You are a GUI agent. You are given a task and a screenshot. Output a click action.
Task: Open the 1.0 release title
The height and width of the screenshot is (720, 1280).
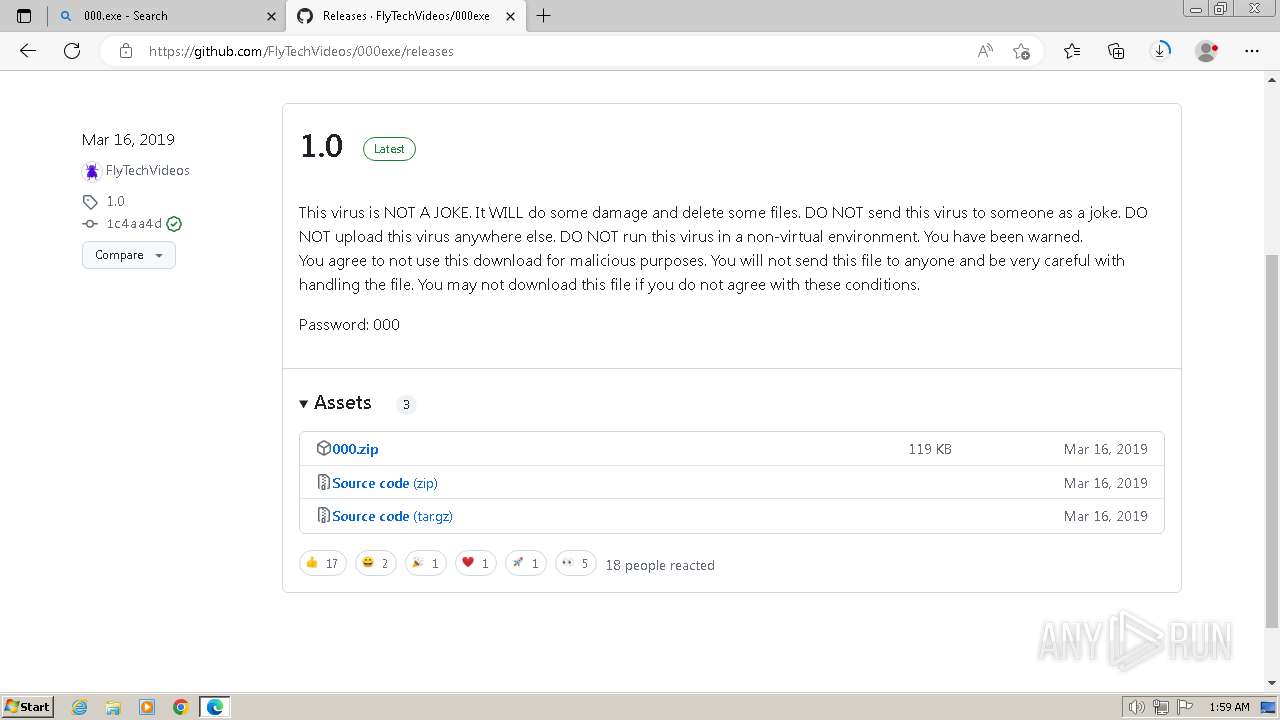coord(321,146)
